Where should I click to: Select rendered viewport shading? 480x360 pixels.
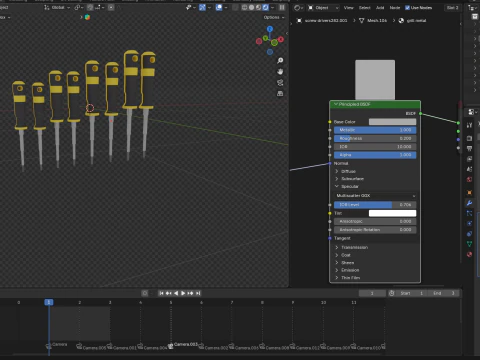pos(265,7)
